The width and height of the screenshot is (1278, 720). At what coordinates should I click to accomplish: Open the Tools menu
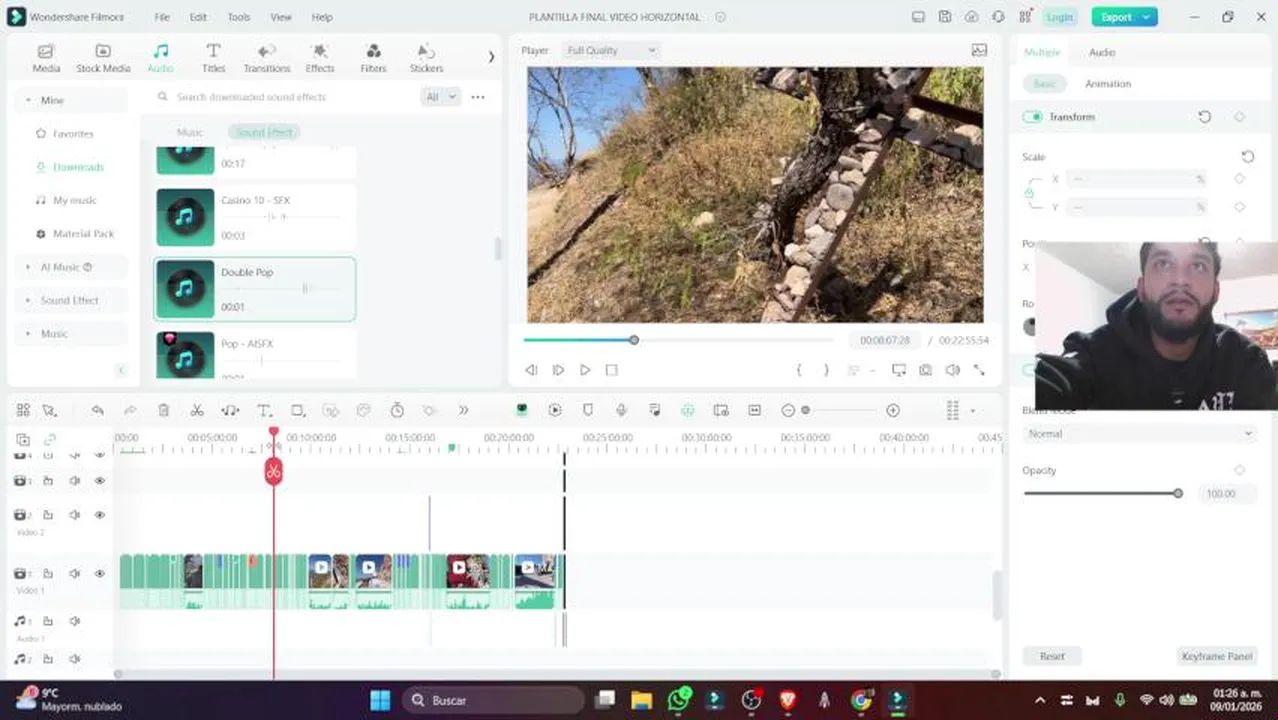[x=239, y=17]
